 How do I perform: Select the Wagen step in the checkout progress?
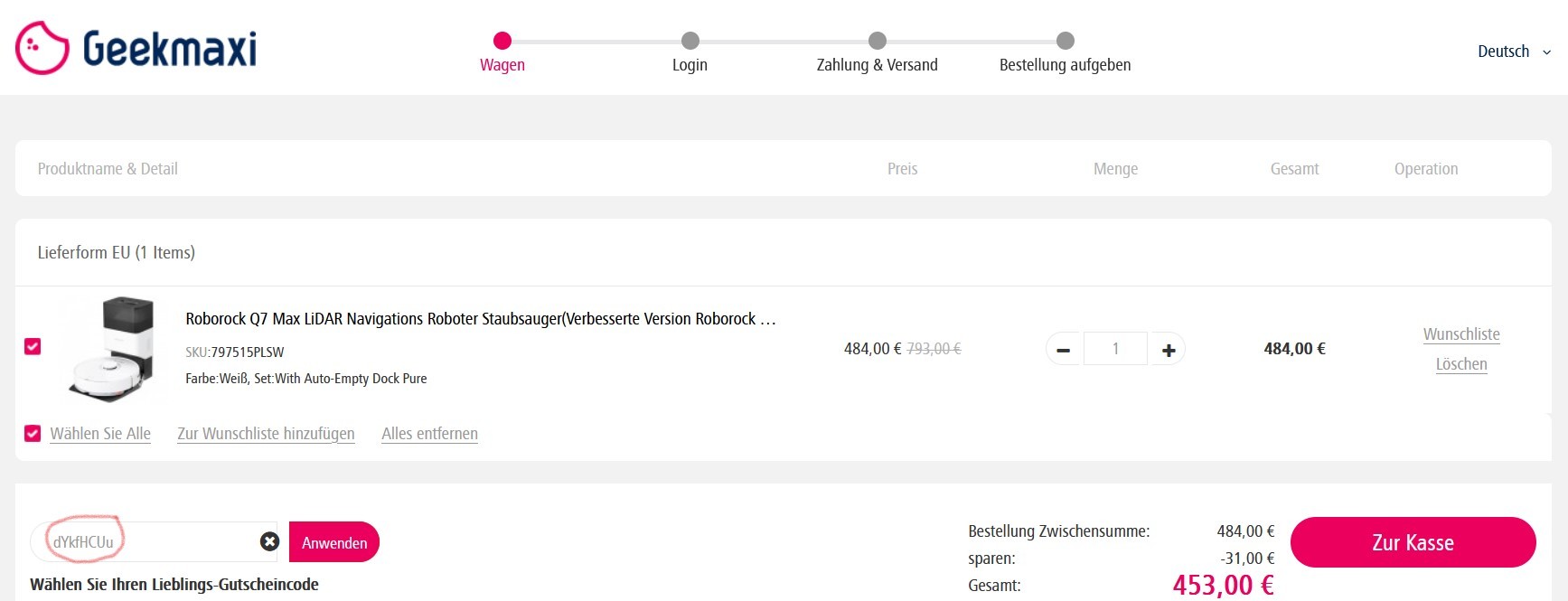[502, 52]
